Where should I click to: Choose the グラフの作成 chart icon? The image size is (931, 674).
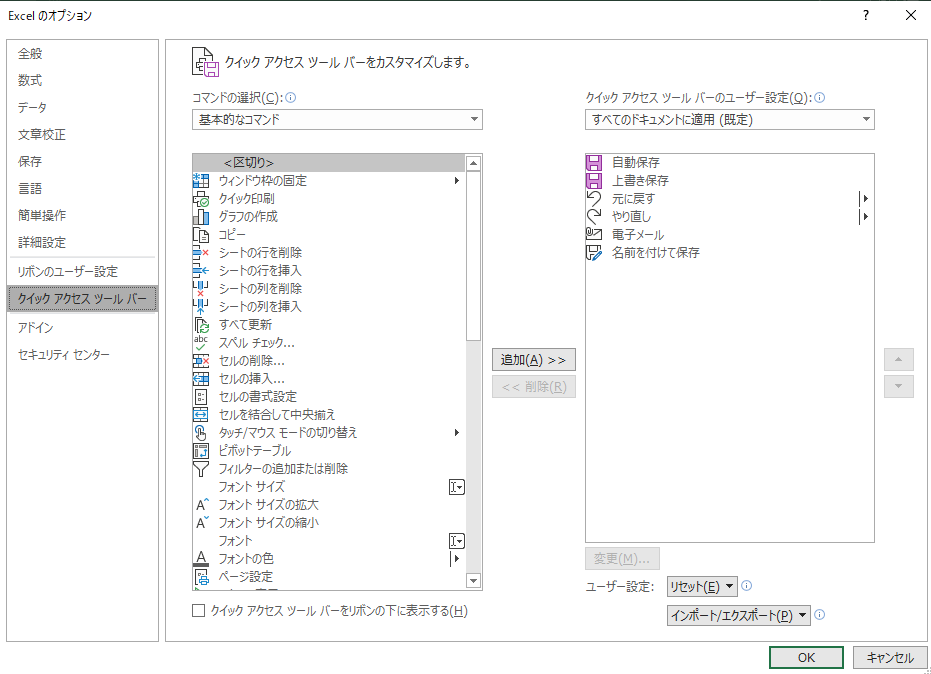pos(201,217)
